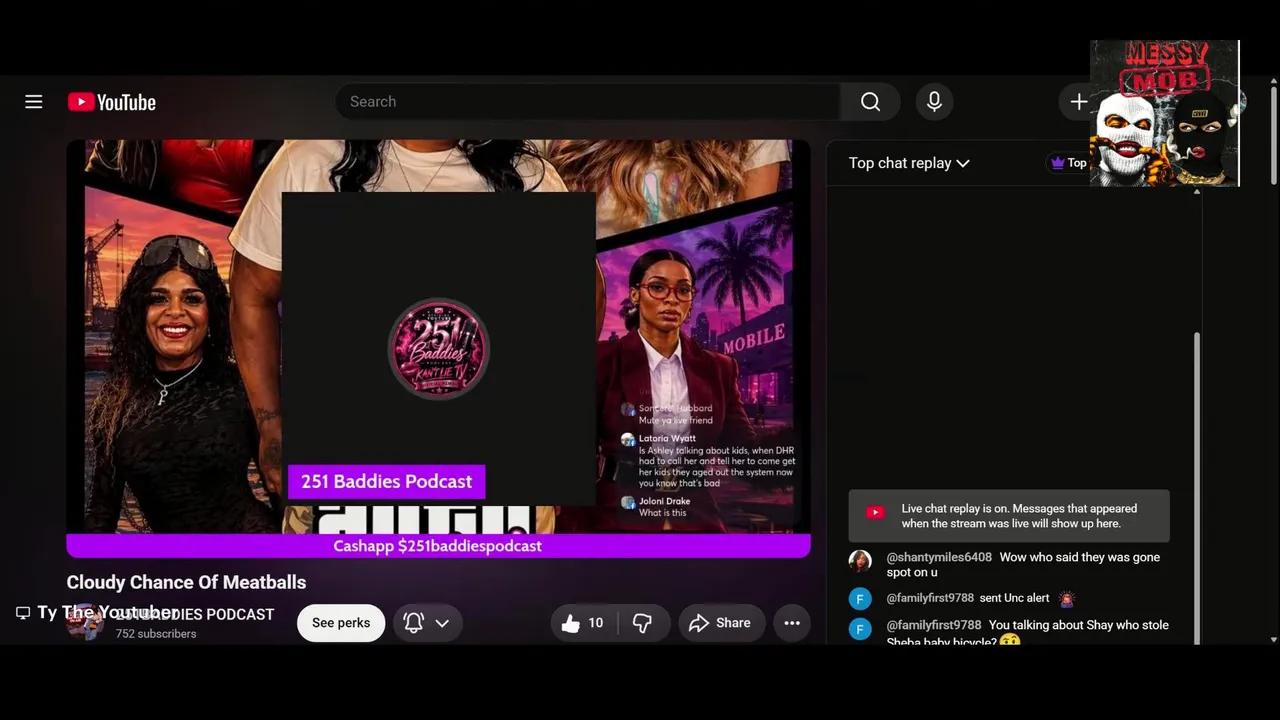This screenshot has width=1280, height=720.
Task: Click the magnifier search button
Action: pos(870,102)
